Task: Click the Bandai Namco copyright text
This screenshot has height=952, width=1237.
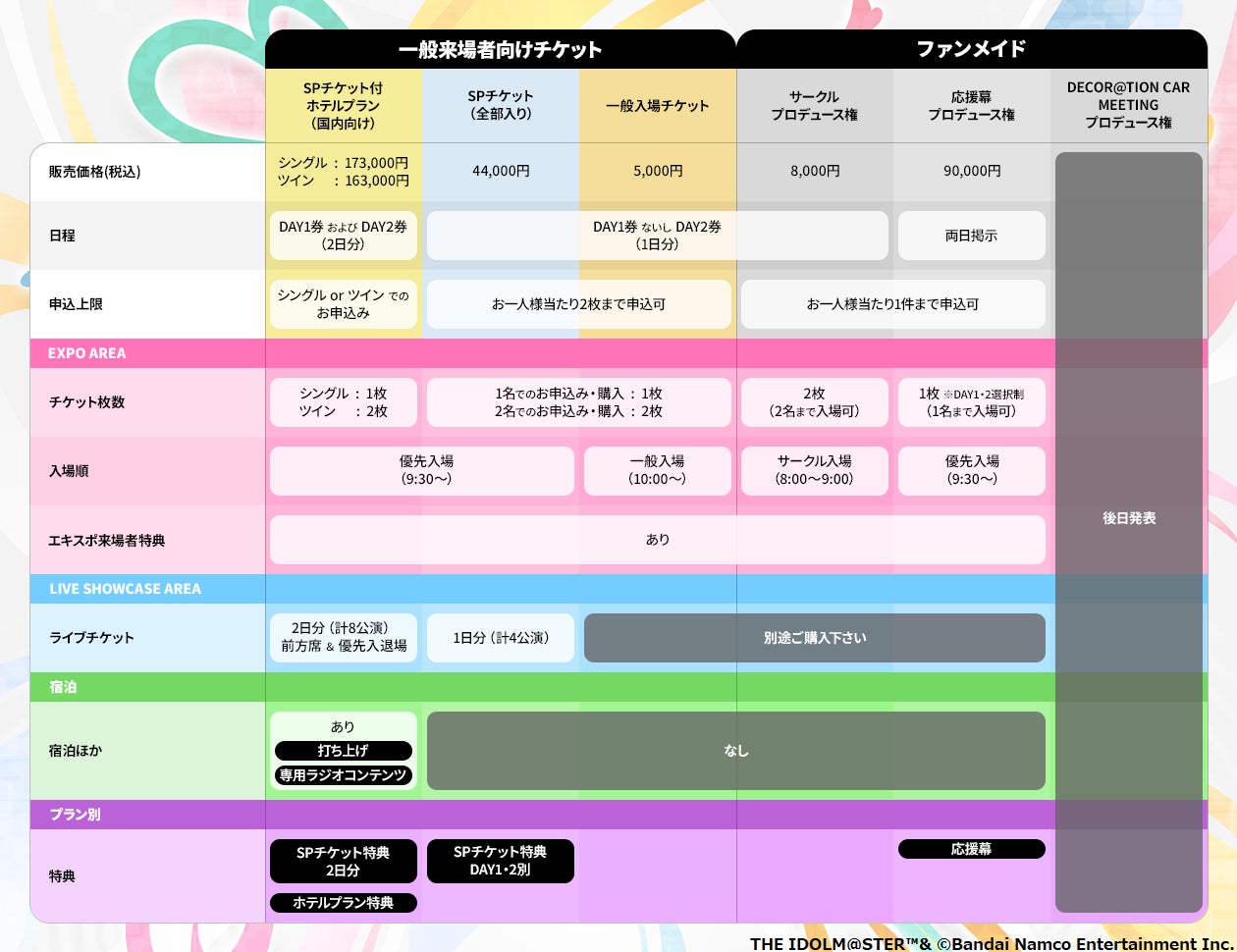Action: coord(992,943)
